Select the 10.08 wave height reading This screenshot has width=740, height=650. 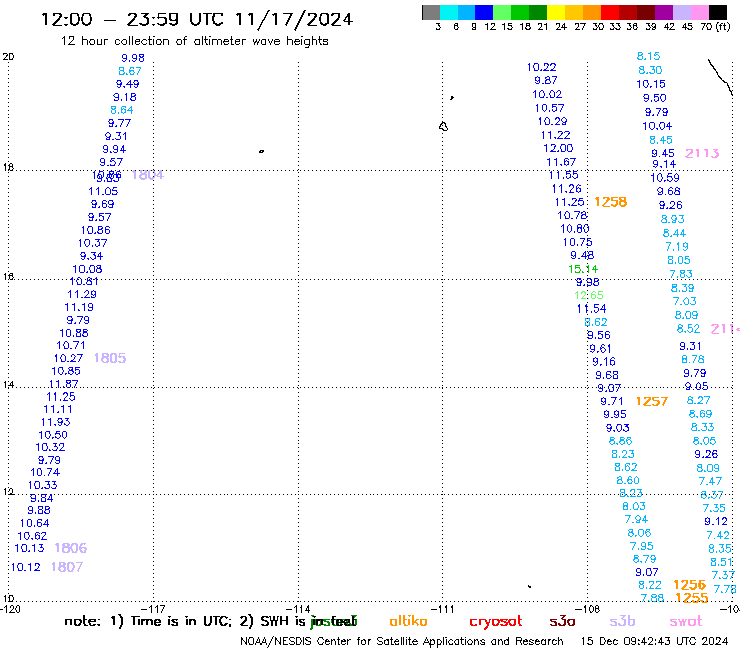point(87,269)
